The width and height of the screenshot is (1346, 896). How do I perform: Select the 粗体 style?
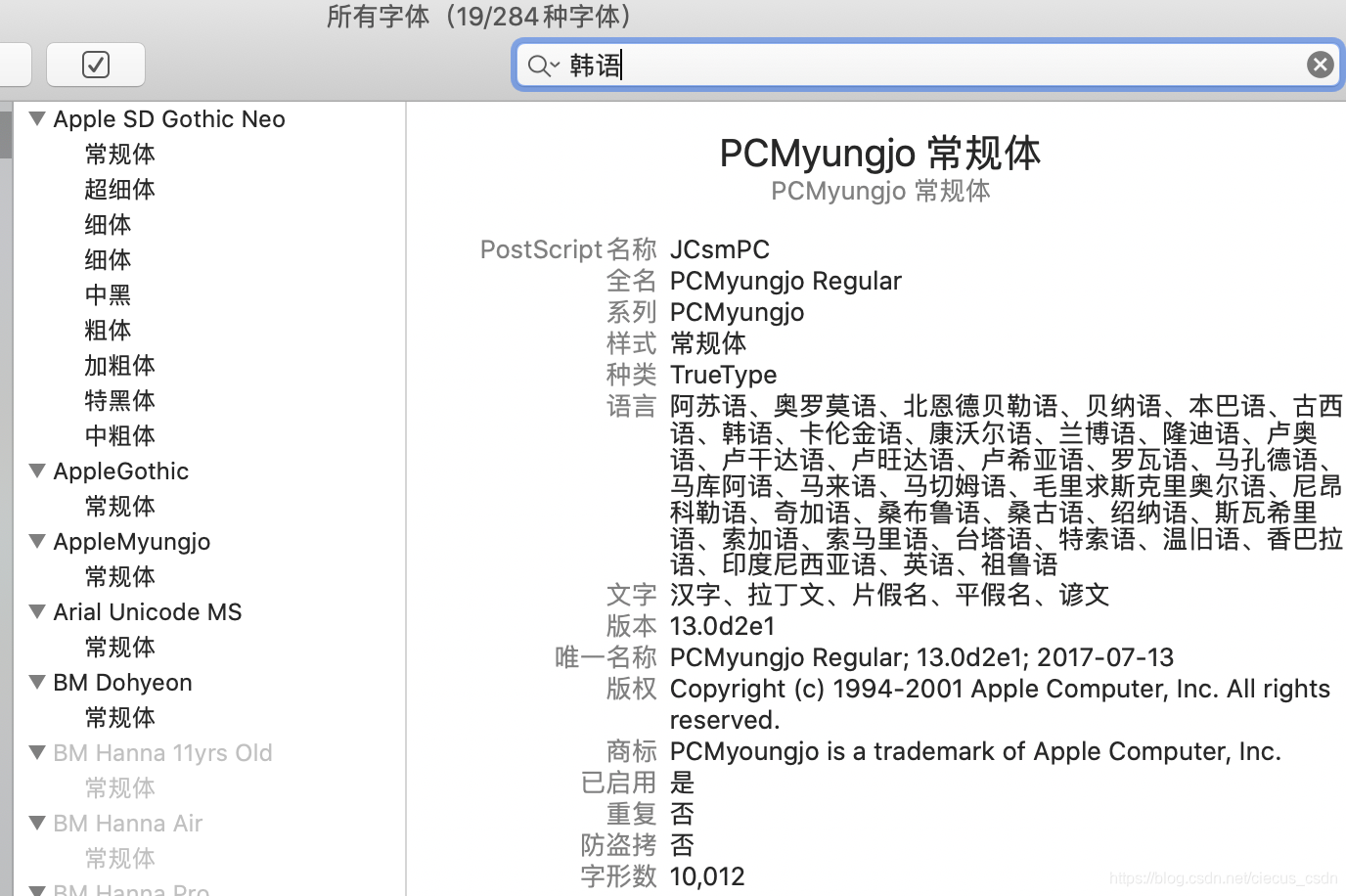pos(108,331)
